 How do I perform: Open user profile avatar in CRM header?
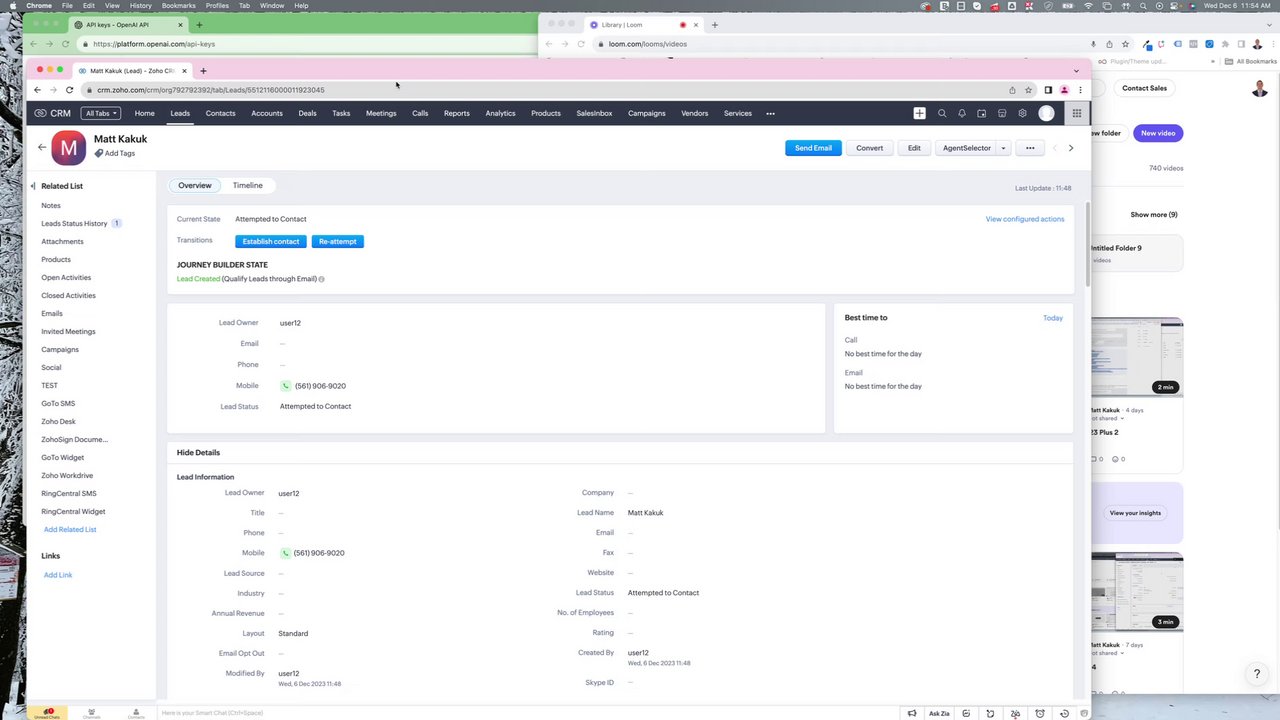coord(1046,113)
